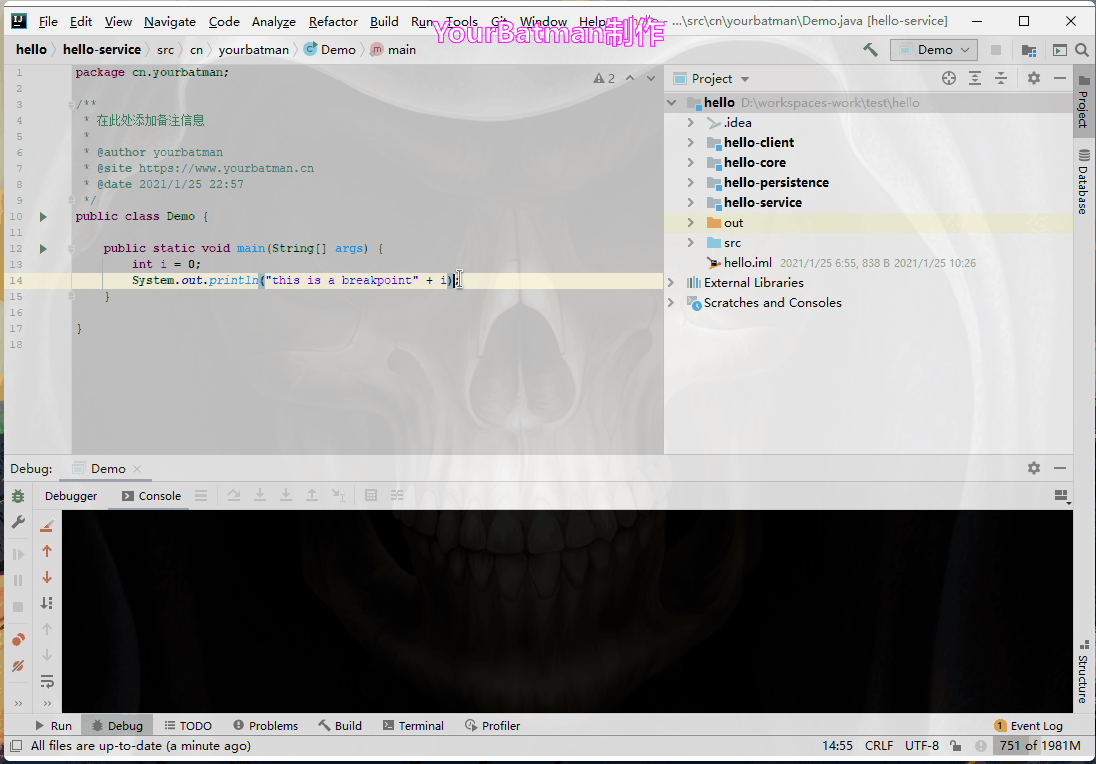Click the memory usage indicator
The width and height of the screenshot is (1096, 764).
tap(1040, 746)
